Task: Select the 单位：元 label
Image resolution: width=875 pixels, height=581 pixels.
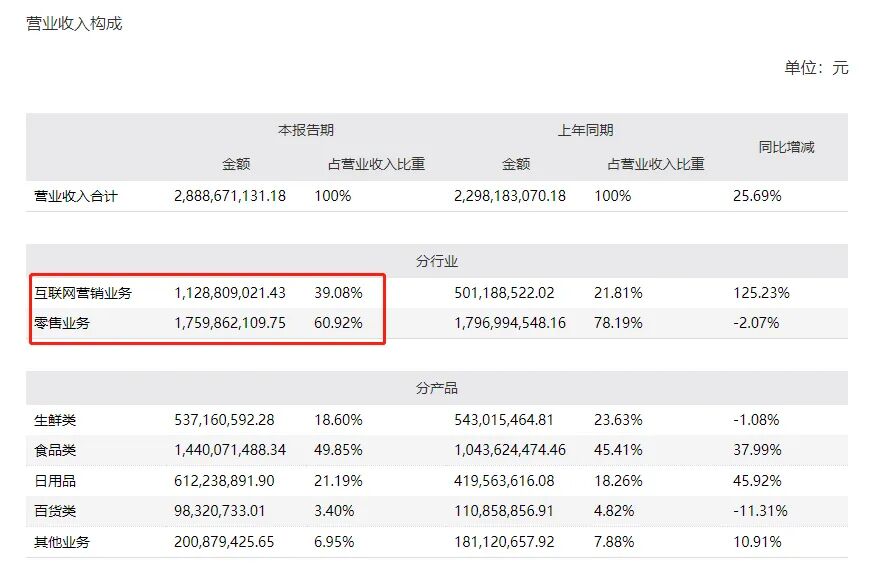Action: coord(816,68)
